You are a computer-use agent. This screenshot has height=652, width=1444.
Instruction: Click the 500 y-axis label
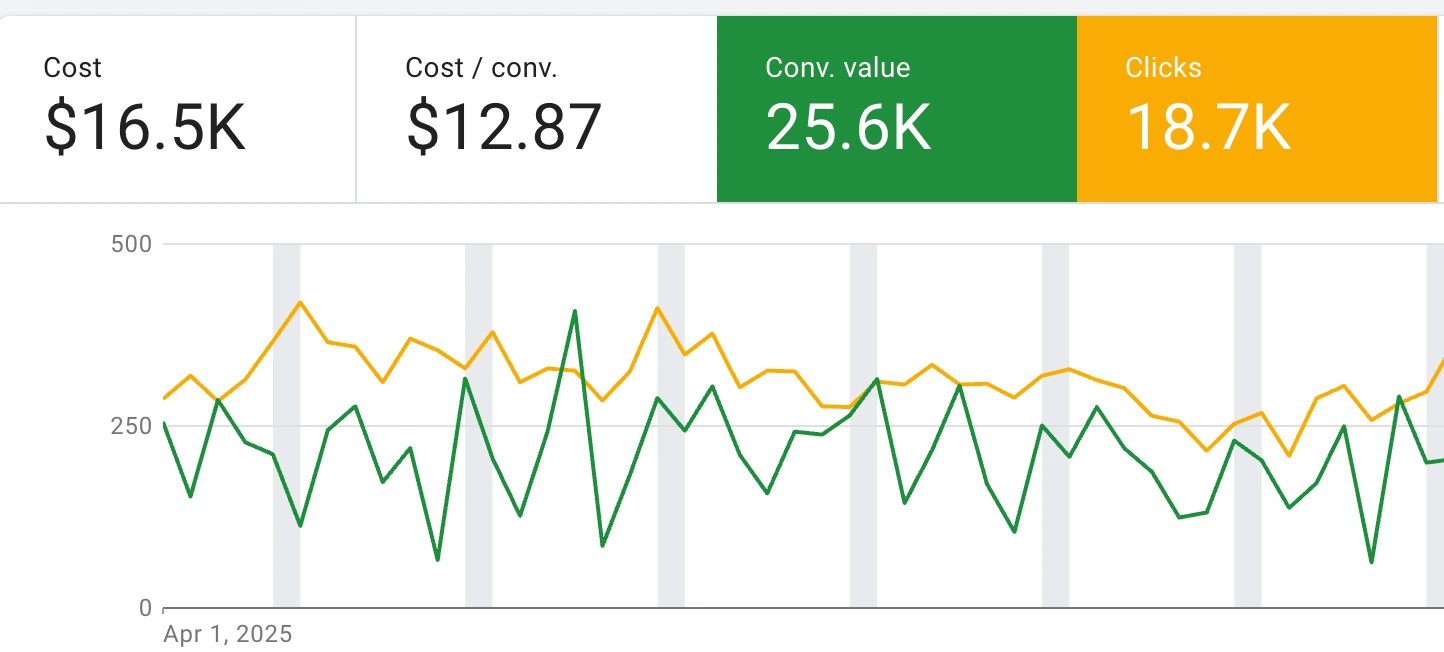tap(132, 244)
